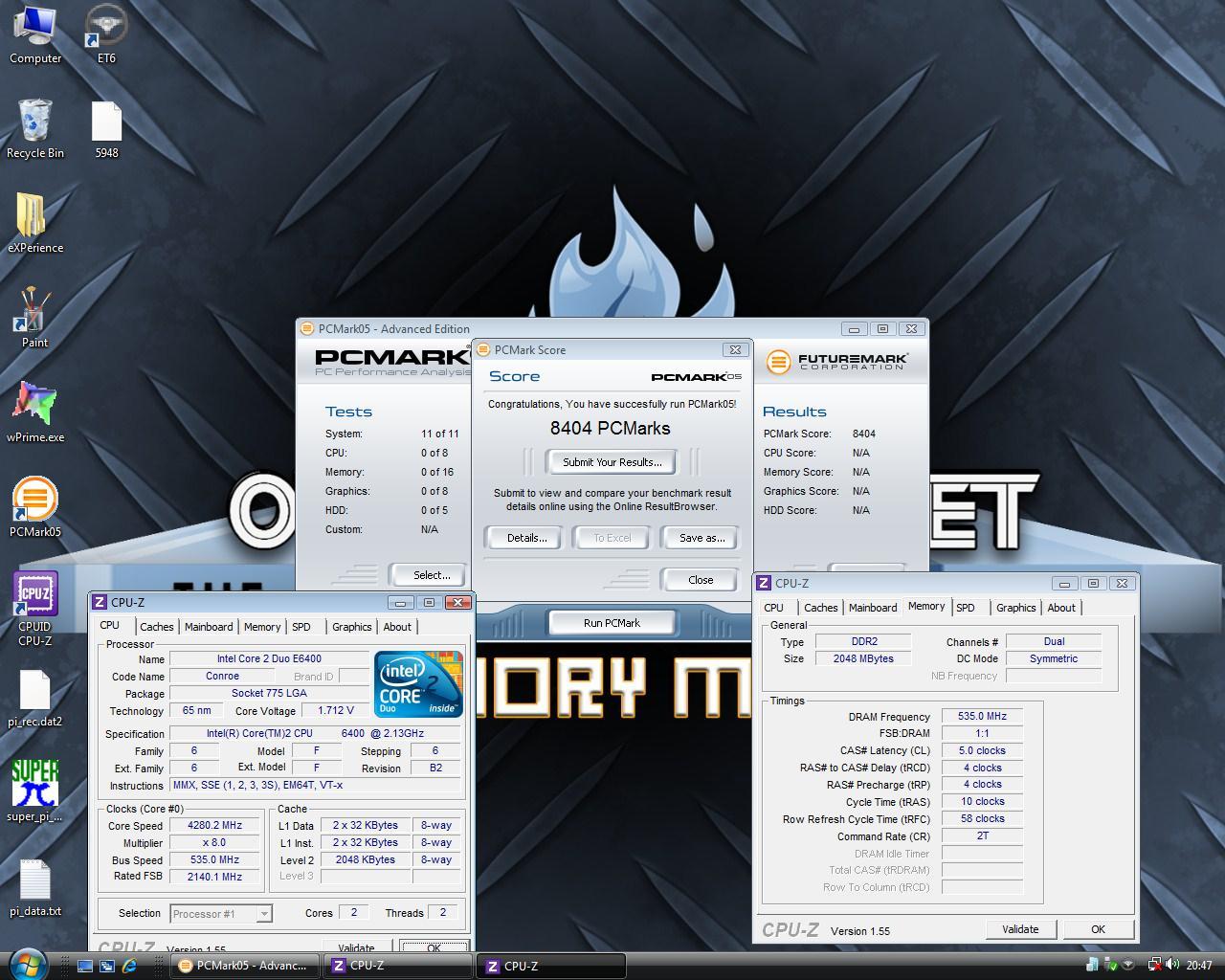The height and width of the screenshot is (980, 1225).
Task: Click the network icon with red X in tray
Action: click(x=1155, y=966)
